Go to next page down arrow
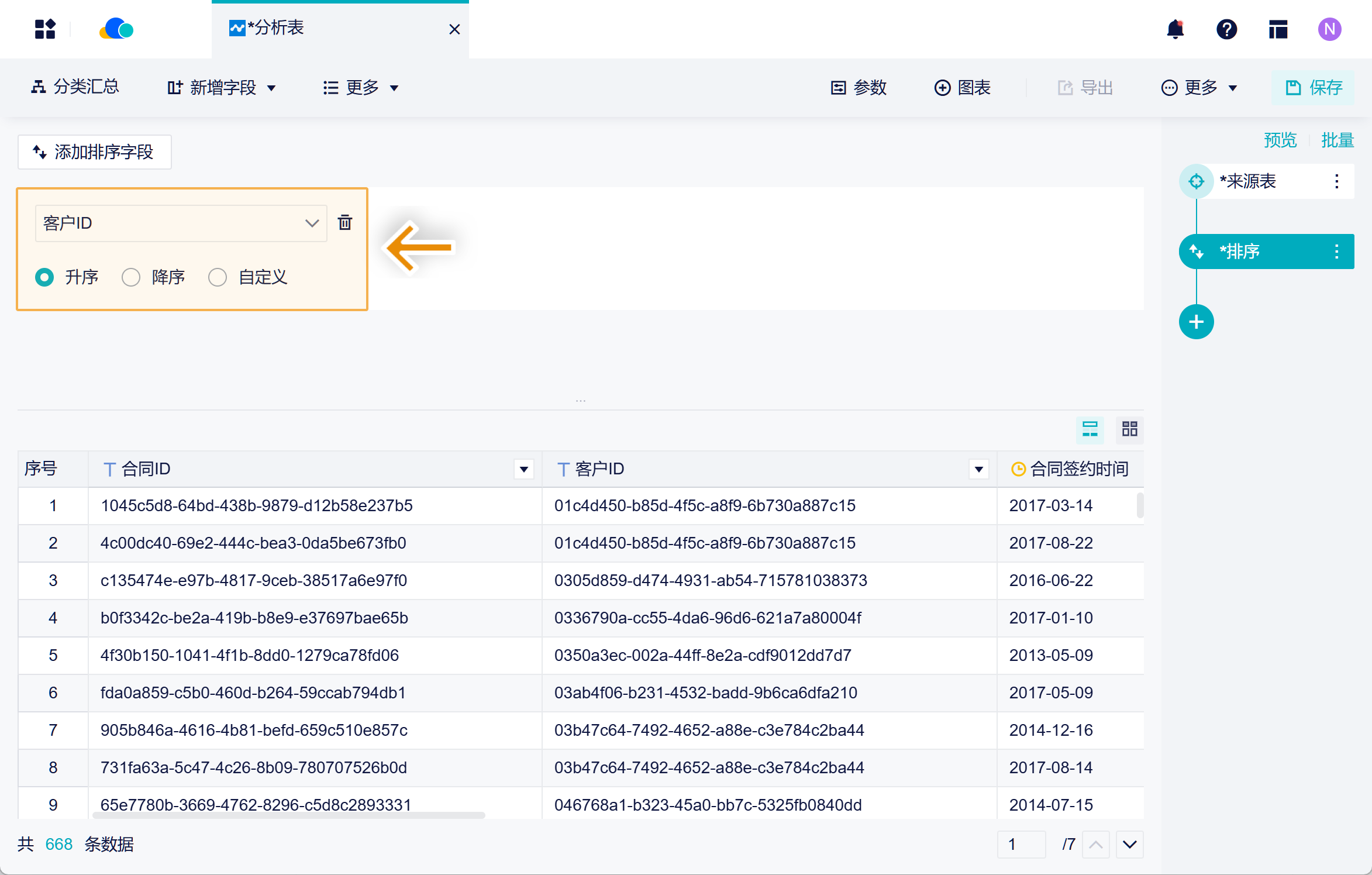1372x875 pixels. (x=1130, y=845)
